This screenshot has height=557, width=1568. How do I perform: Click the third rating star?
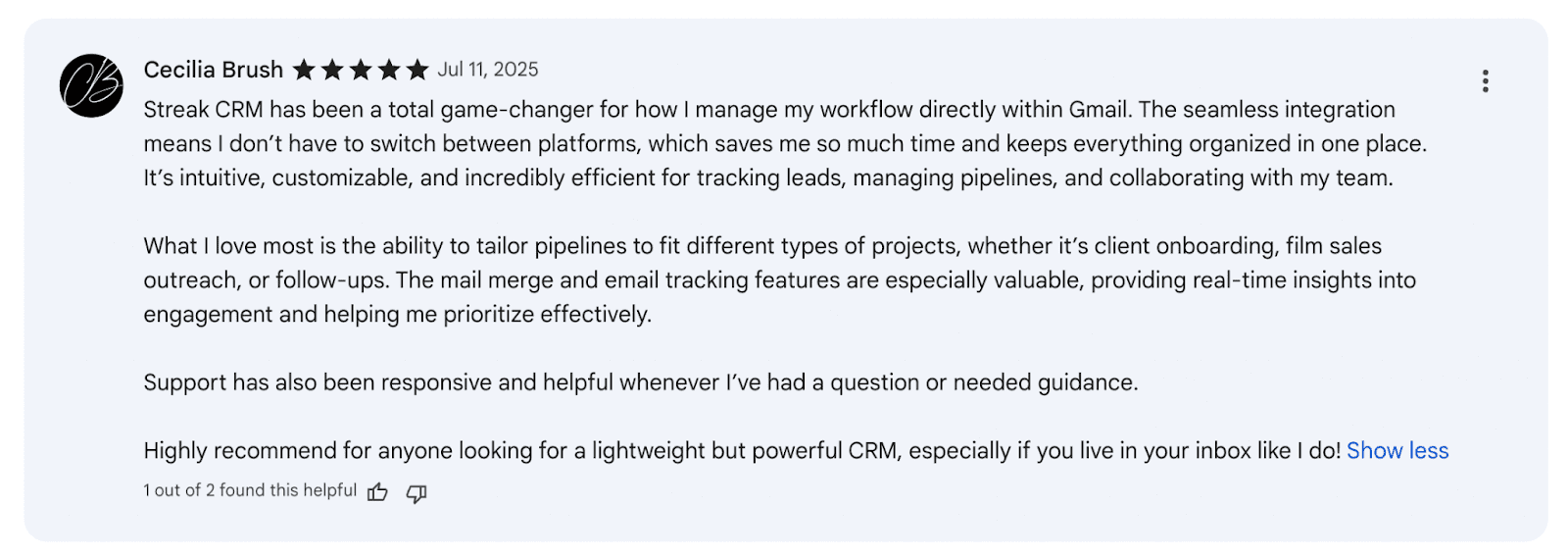[361, 70]
